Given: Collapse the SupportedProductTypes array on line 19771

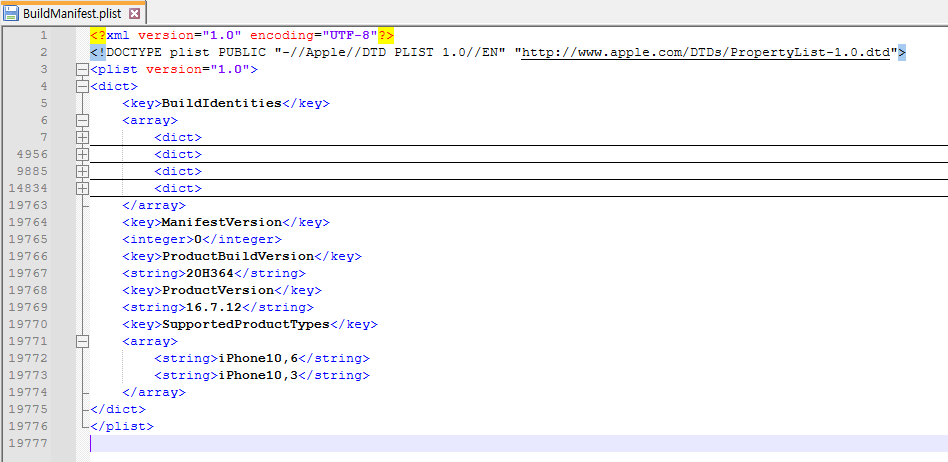Looking at the screenshot, I should pyautogui.click(x=82, y=341).
